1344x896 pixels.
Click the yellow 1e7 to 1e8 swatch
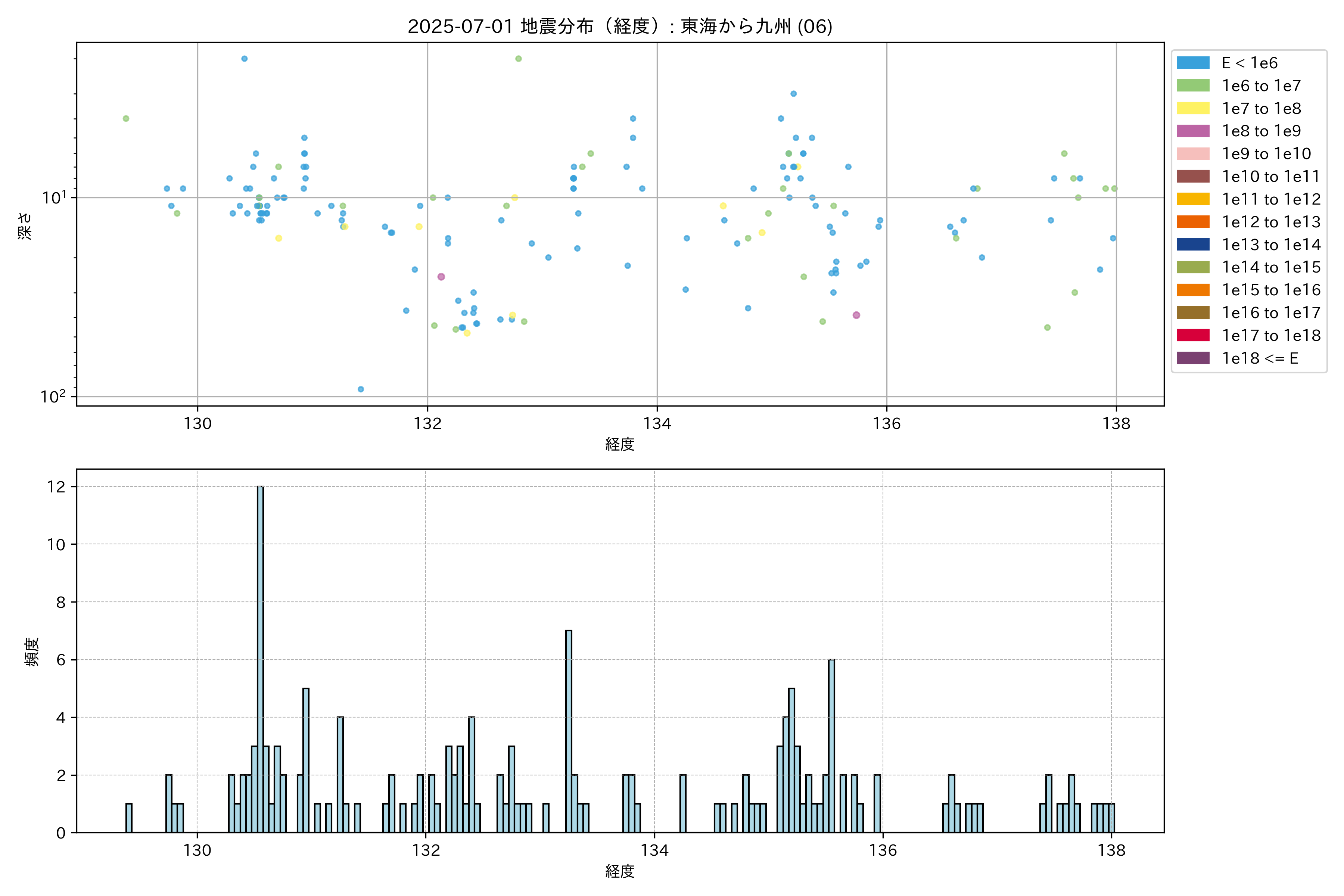pos(1193,109)
